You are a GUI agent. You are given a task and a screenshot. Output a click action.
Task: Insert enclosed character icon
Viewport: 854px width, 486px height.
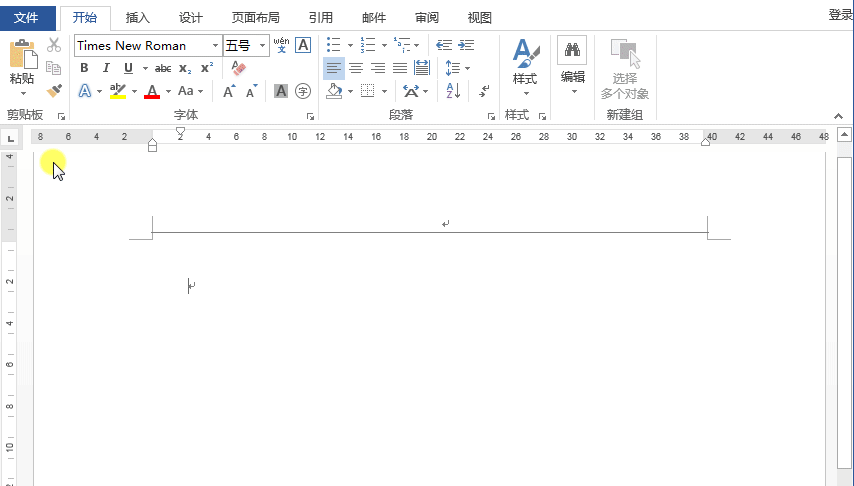click(303, 91)
